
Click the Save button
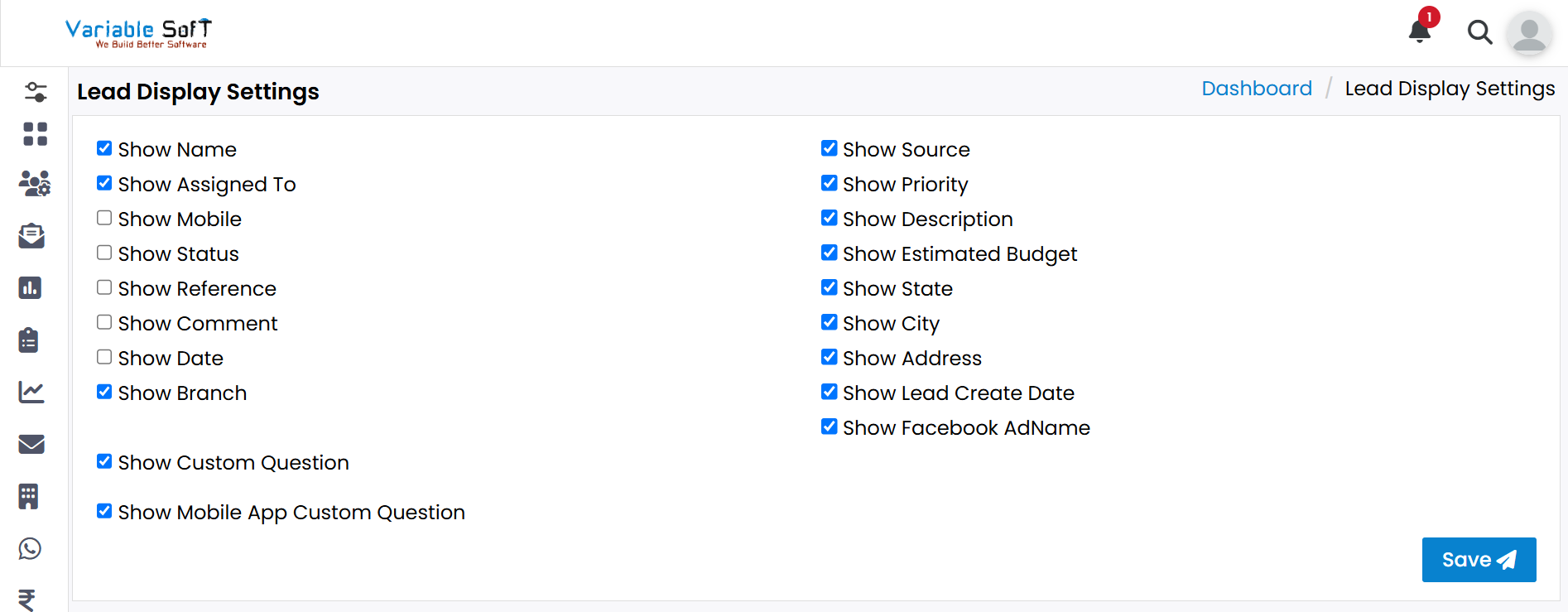tap(1478, 560)
